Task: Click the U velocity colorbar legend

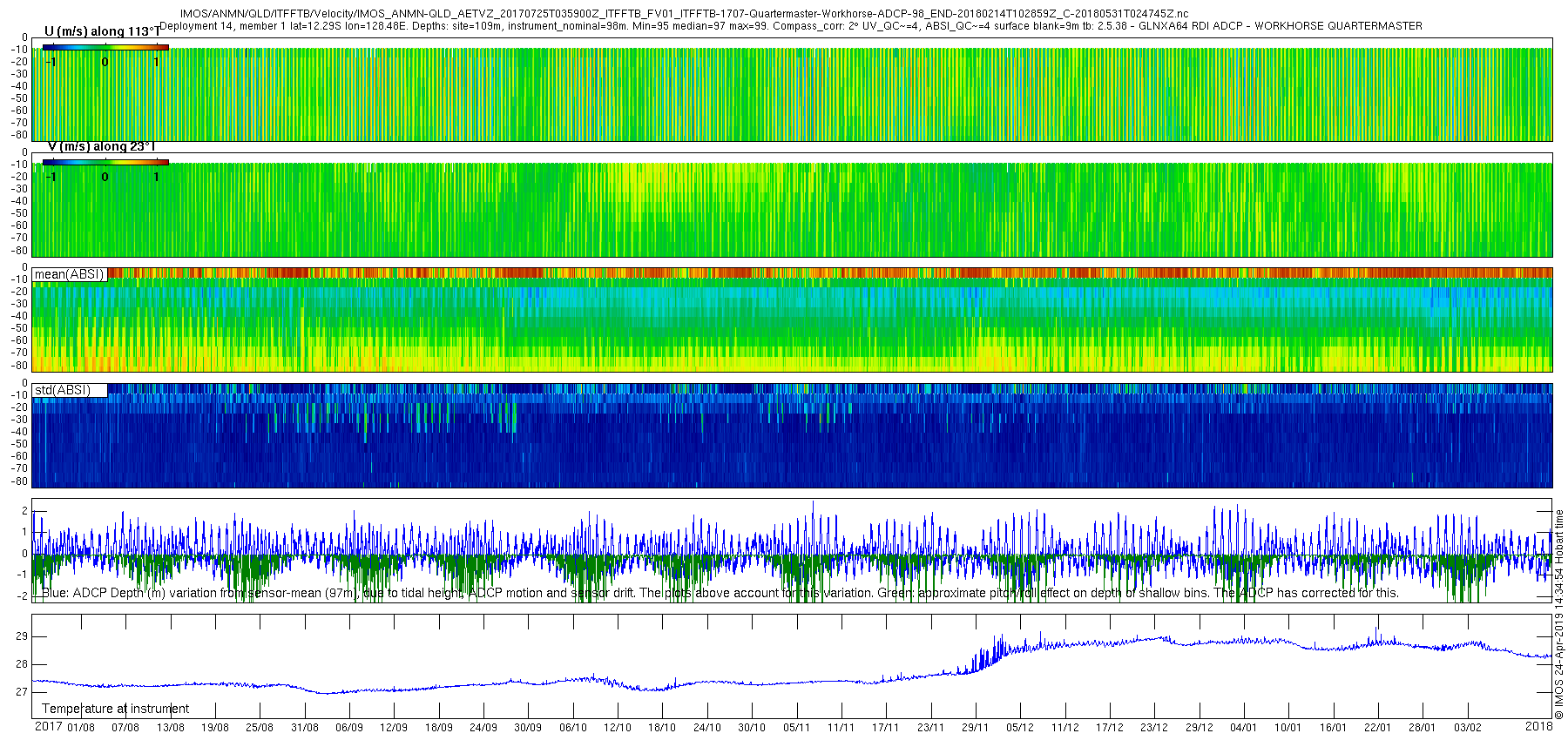Action: tap(105, 47)
